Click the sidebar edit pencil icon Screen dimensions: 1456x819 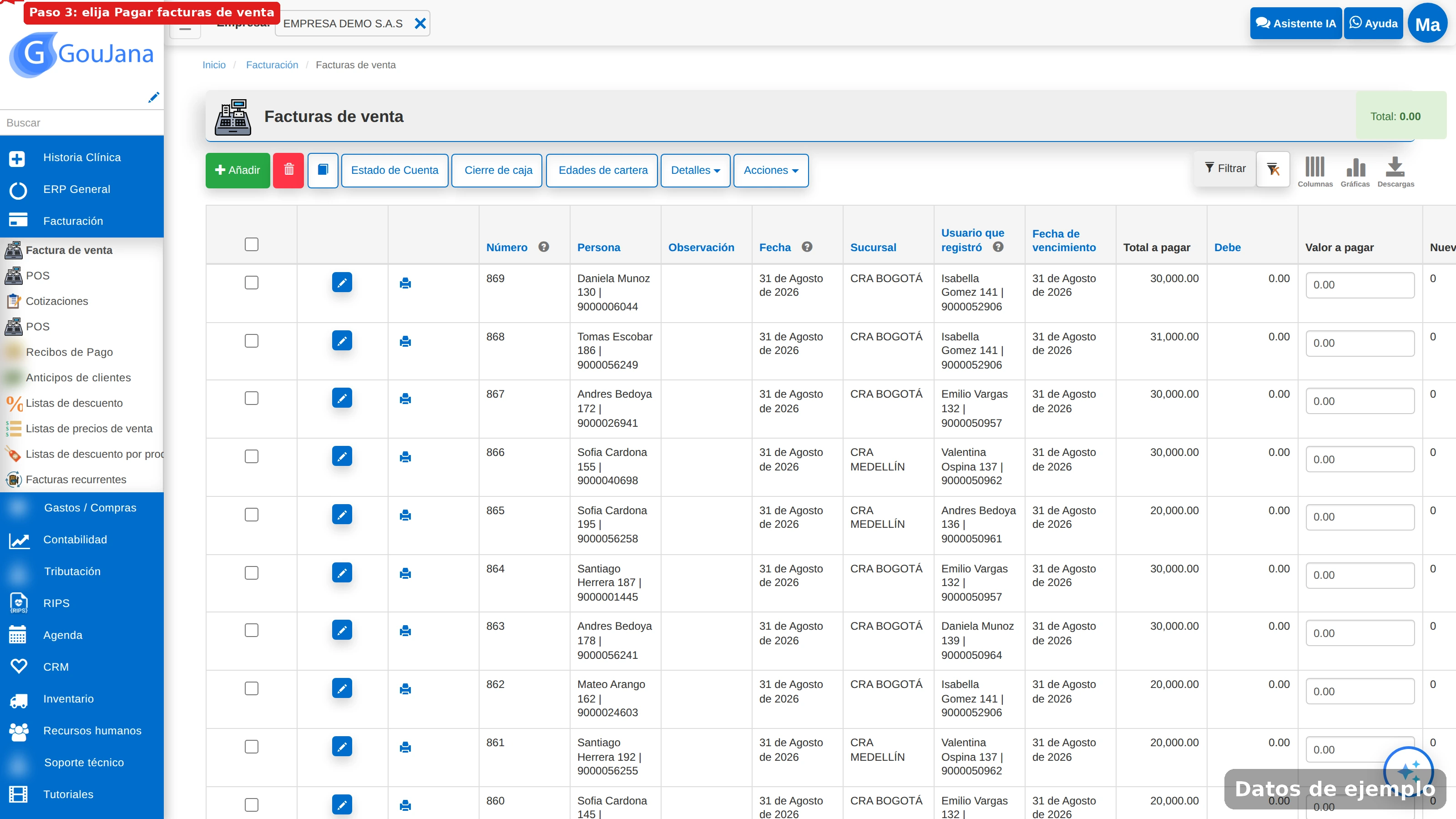(153, 97)
